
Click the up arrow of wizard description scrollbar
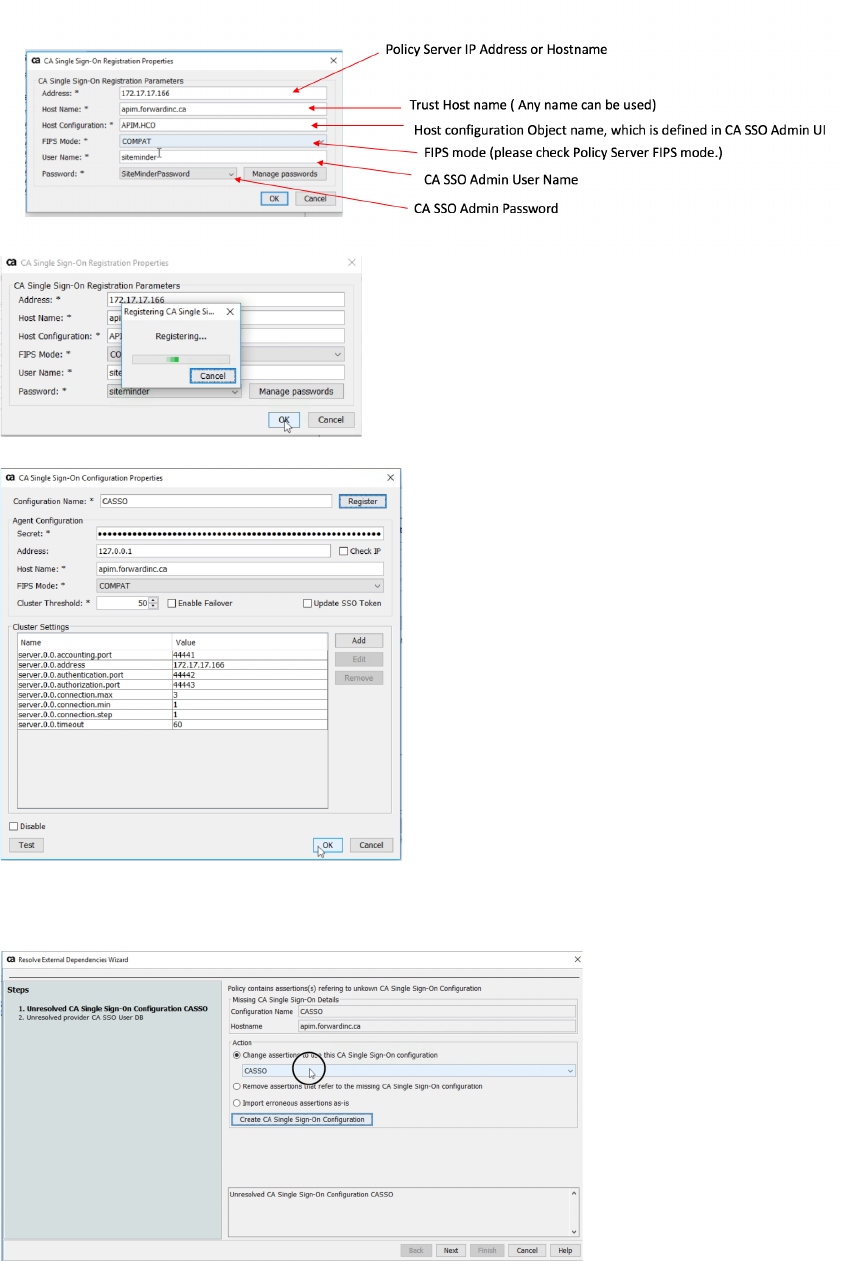574,1193
